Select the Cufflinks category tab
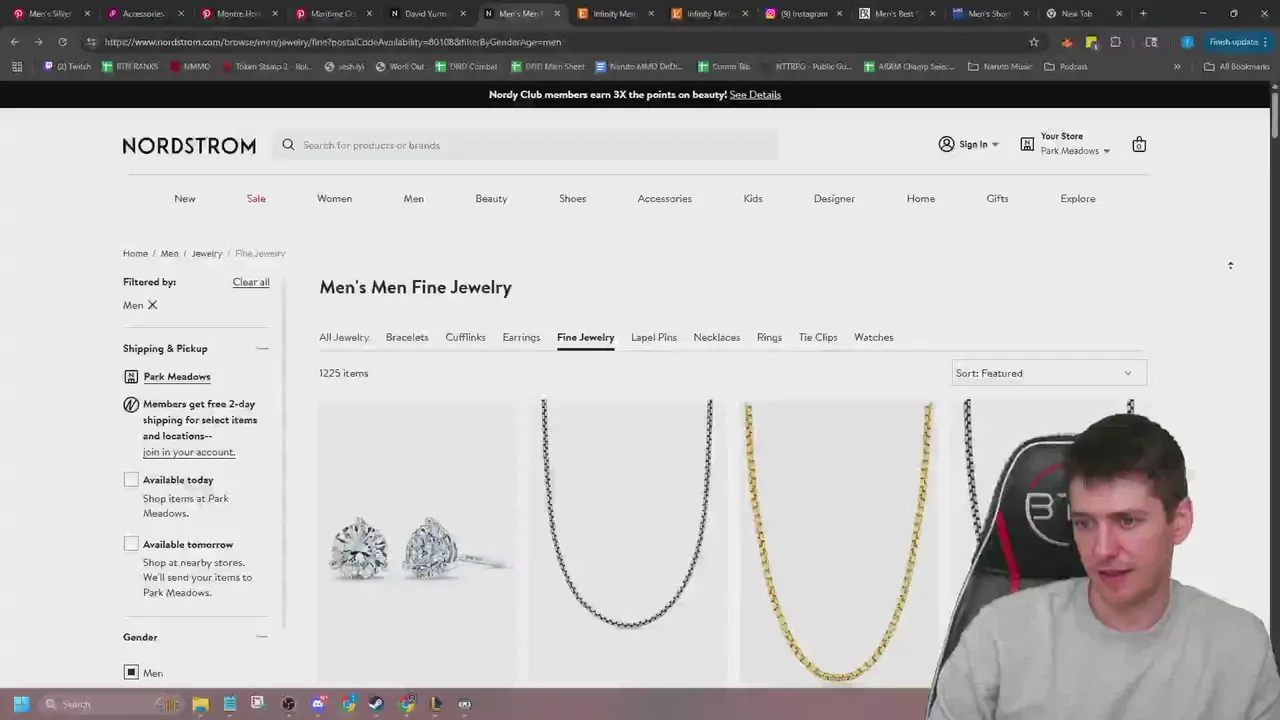 465,337
